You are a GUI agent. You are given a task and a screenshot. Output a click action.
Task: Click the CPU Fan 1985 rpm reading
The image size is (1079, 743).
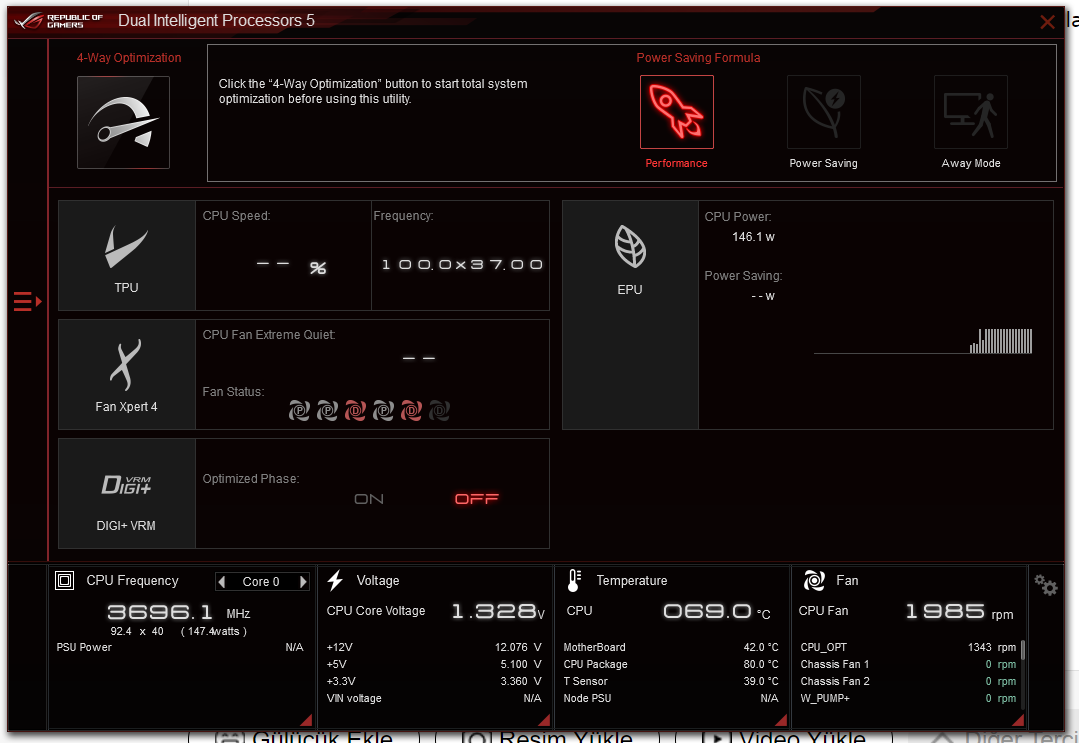pos(960,611)
